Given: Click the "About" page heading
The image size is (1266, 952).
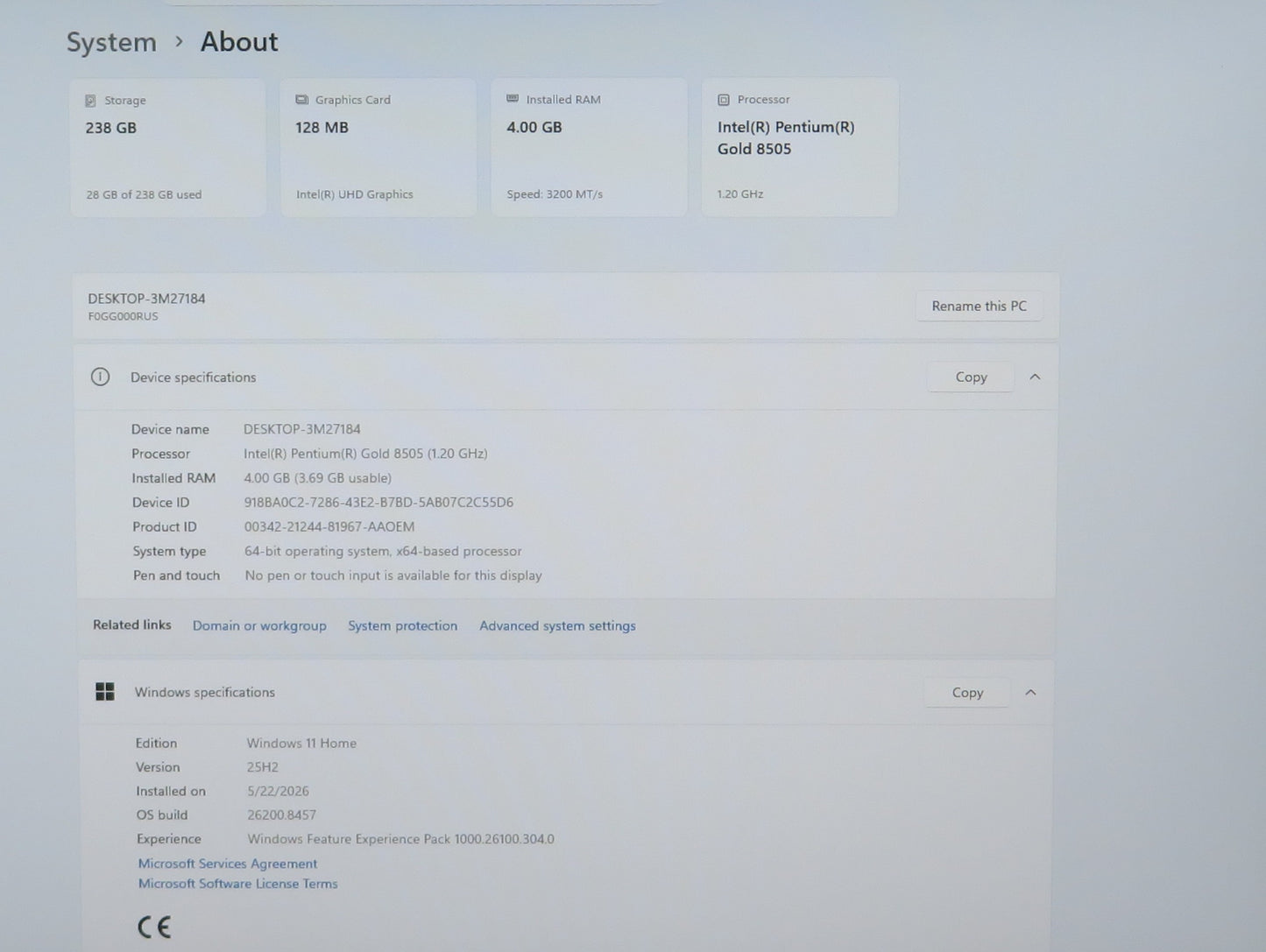Looking at the screenshot, I should point(239,41).
